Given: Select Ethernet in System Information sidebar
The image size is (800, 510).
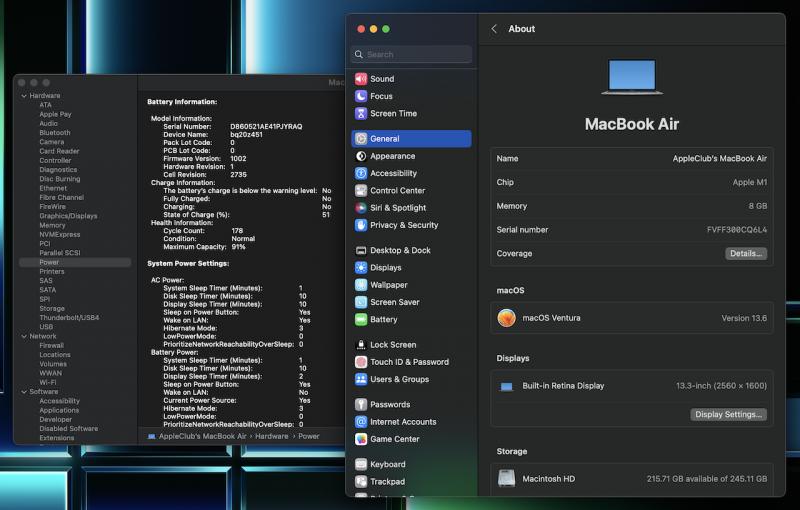Looking at the screenshot, I should tap(53, 188).
